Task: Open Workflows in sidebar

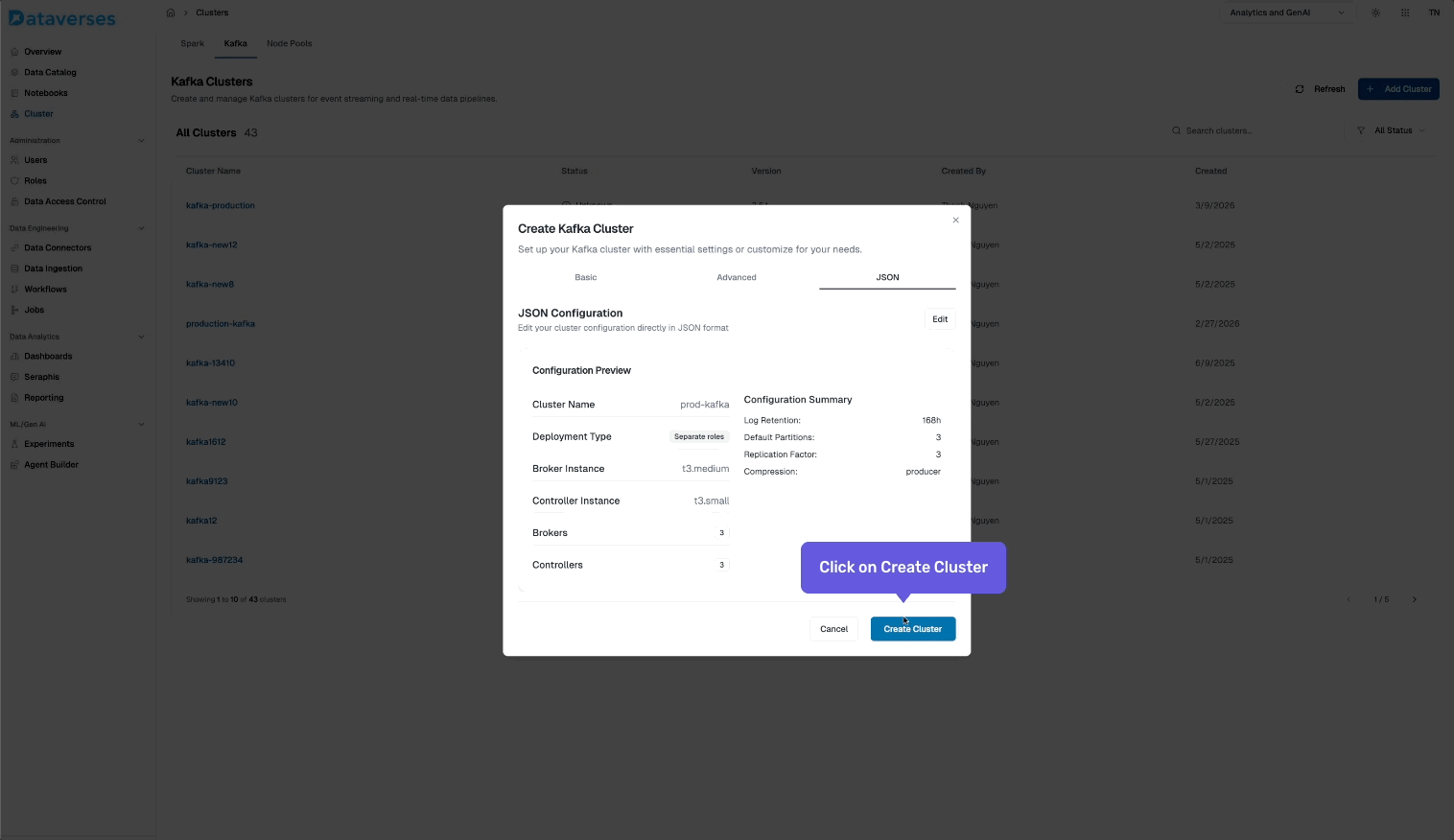Action: point(45,289)
